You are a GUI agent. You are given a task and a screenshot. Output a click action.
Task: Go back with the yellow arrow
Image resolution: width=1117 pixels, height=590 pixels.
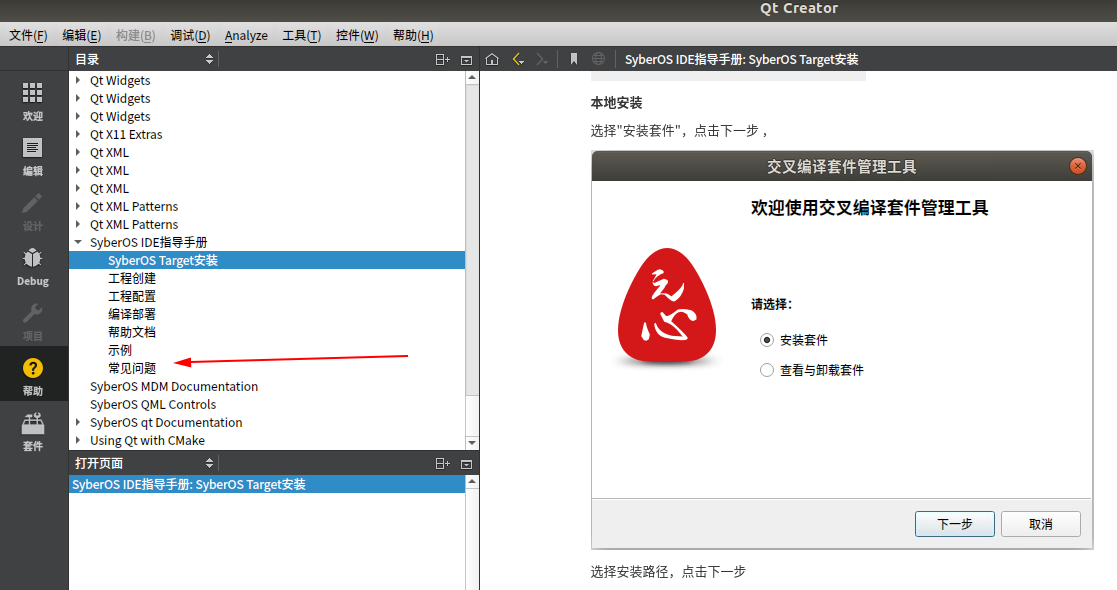pyautogui.click(x=518, y=59)
